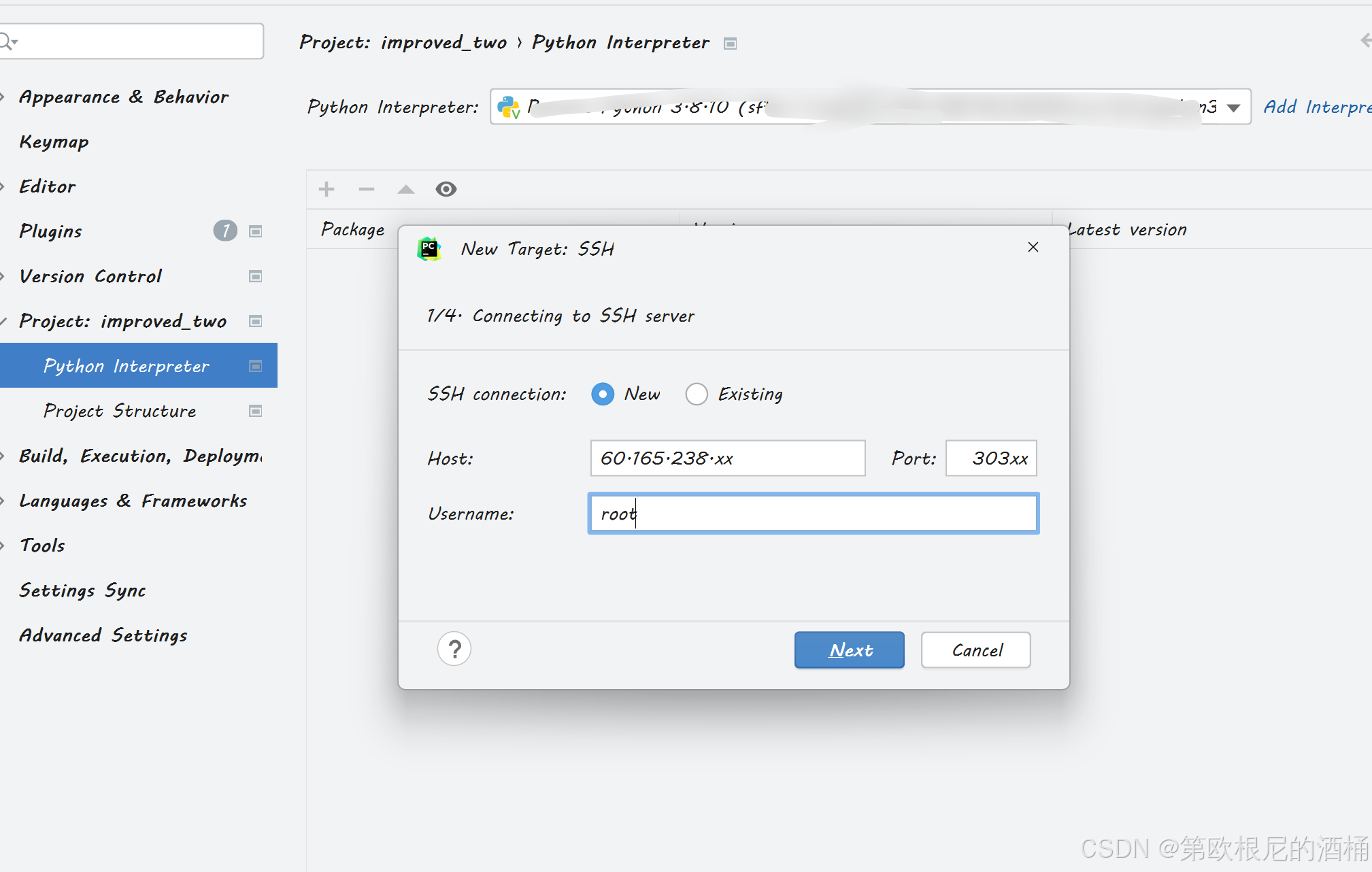
Task: Click the Plugins update count badge
Action: (x=225, y=231)
